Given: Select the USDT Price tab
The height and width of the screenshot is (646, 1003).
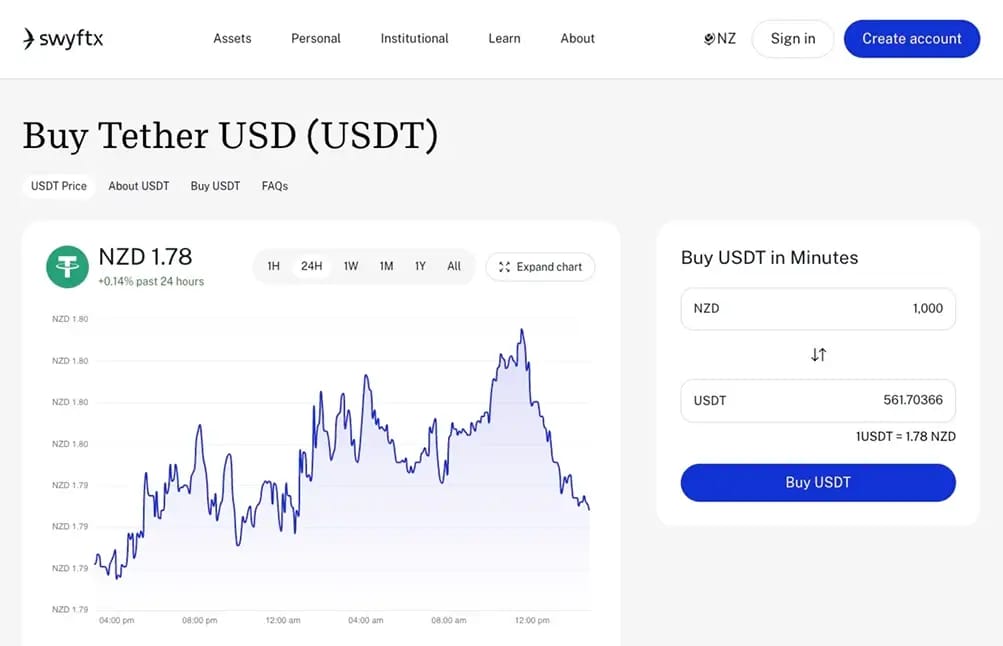Looking at the screenshot, I should coord(59,186).
